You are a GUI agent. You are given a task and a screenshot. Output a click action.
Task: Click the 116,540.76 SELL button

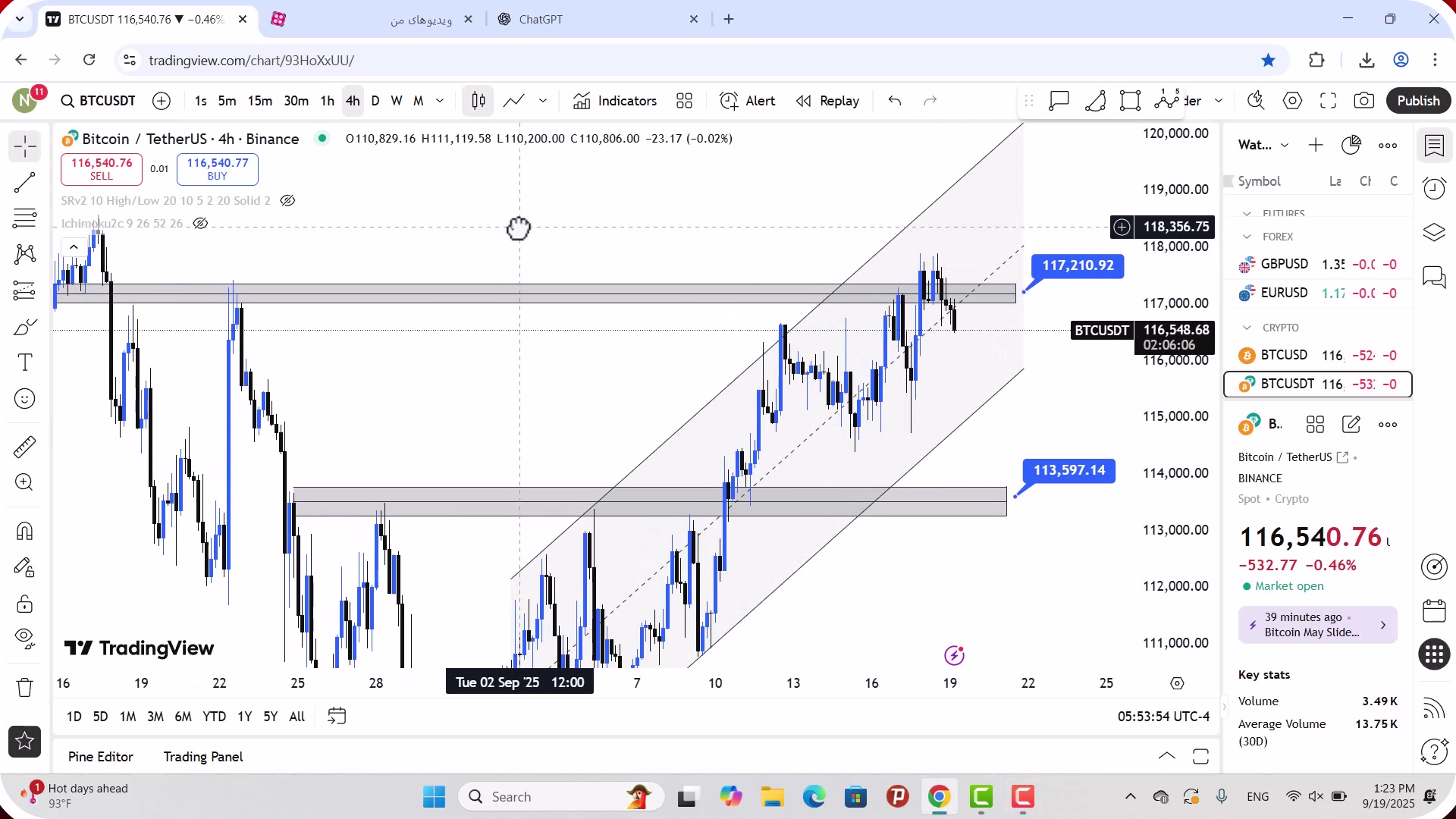[102, 169]
